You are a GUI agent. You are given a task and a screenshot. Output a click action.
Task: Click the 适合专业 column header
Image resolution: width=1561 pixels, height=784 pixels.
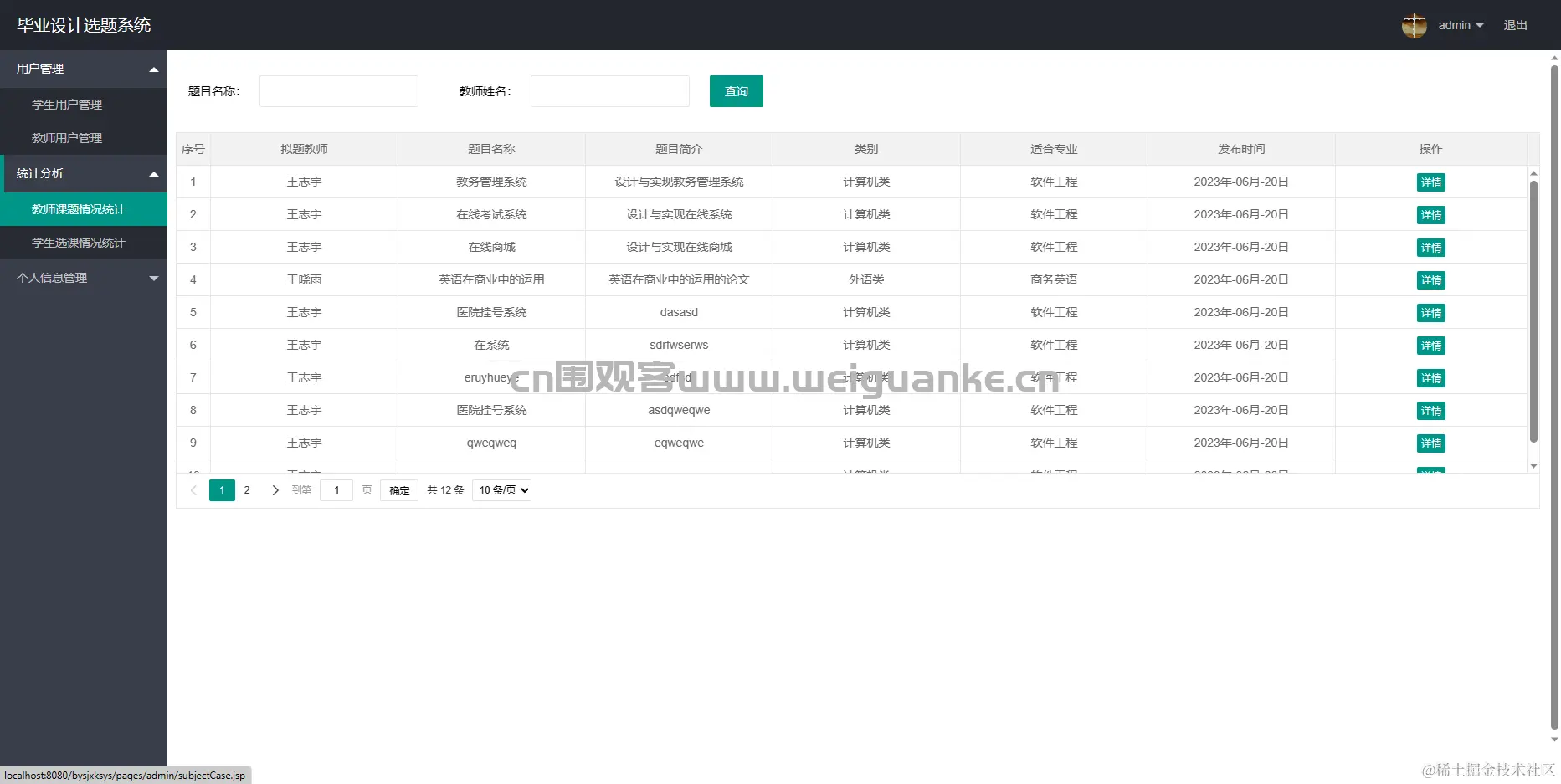coord(1054,149)
